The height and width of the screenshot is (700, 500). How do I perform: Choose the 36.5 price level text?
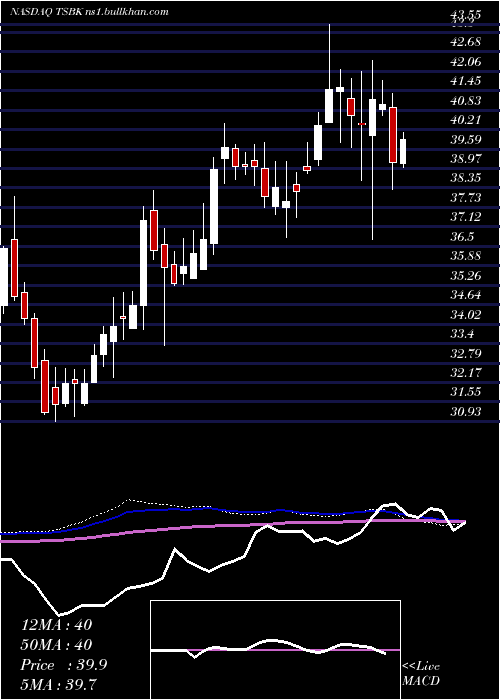click(x=462, y=237)
